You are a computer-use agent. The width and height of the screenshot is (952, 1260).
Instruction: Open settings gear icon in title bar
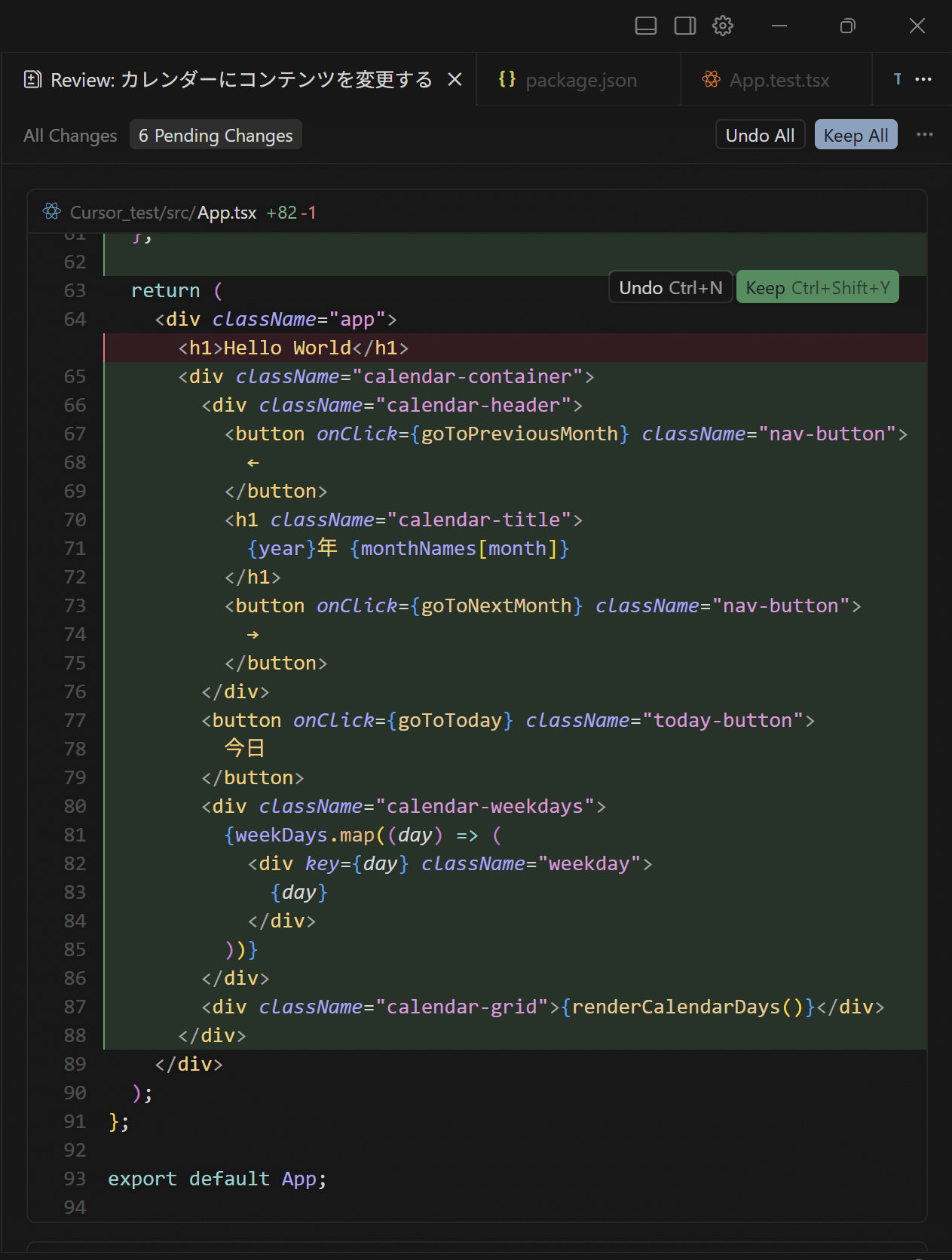tap(722, 26)
